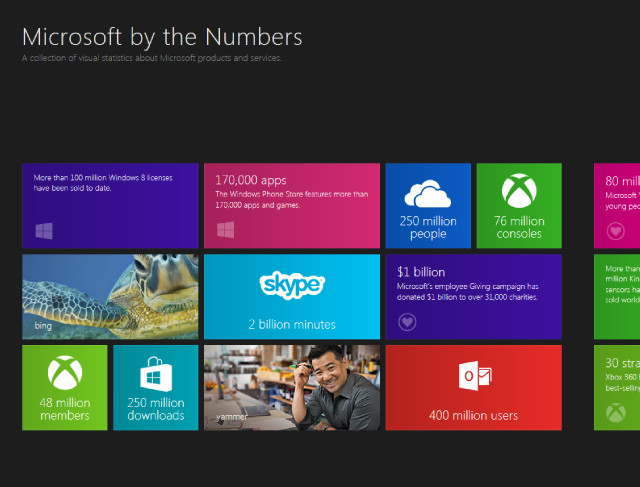Click Xbox logo above 76 million consoles
The height and width of the screenshot is (487, 640).
(x=519, y=191)
